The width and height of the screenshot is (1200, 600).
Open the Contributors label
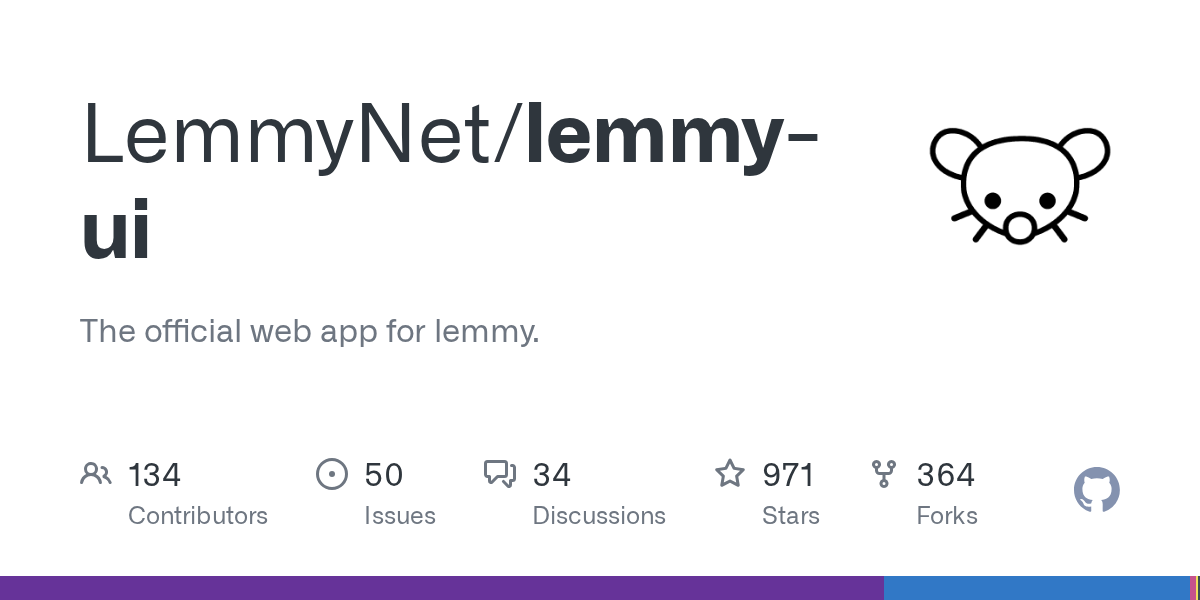pos(198,516)
